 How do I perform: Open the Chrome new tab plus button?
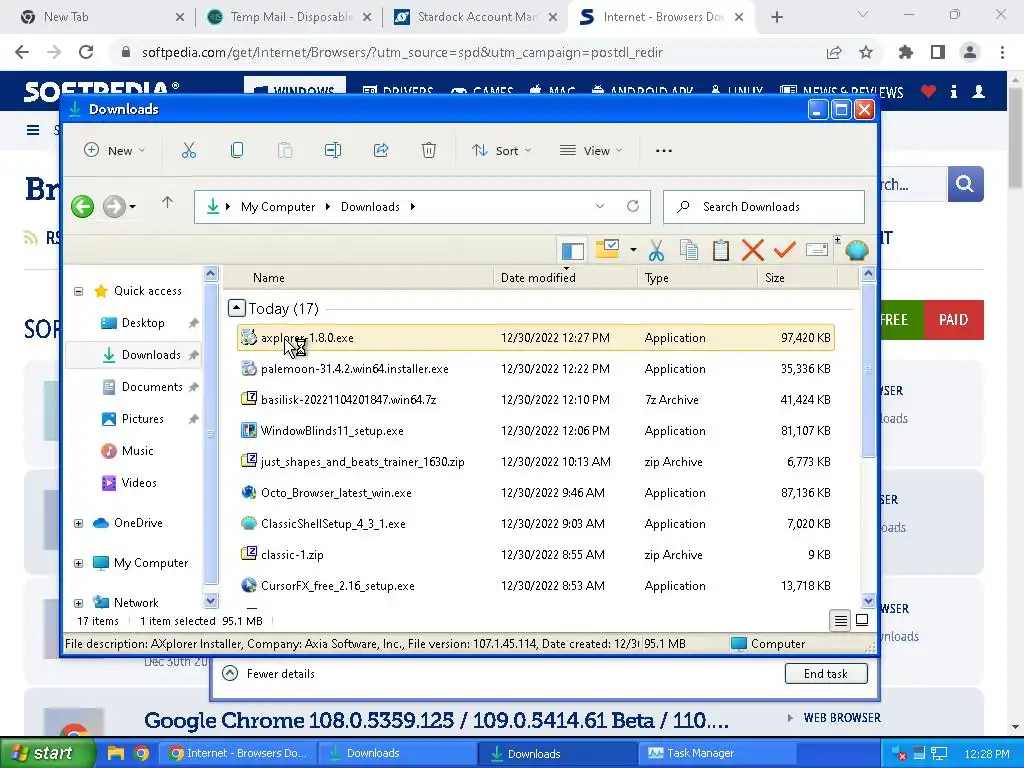776,17
